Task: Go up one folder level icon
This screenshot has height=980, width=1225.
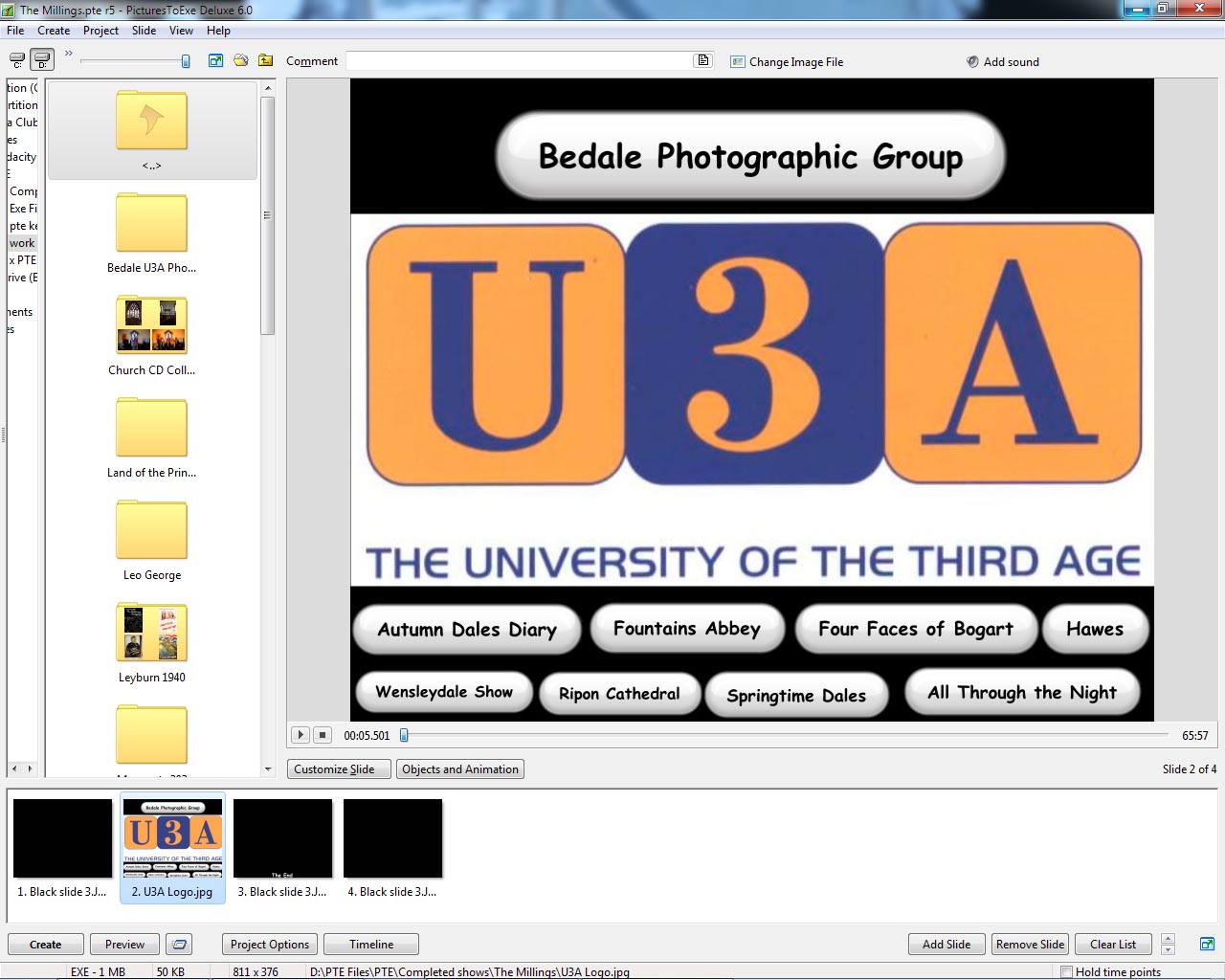Action: (266, 60)
